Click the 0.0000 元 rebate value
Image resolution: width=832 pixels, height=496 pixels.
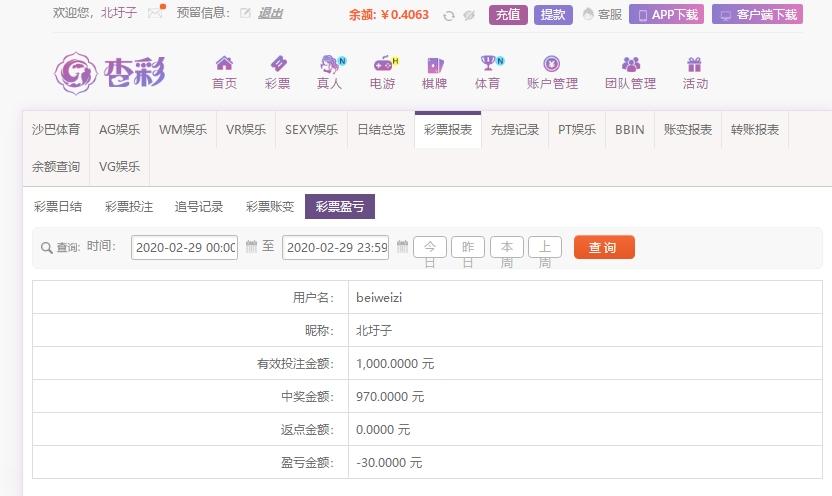click(383, 429)
